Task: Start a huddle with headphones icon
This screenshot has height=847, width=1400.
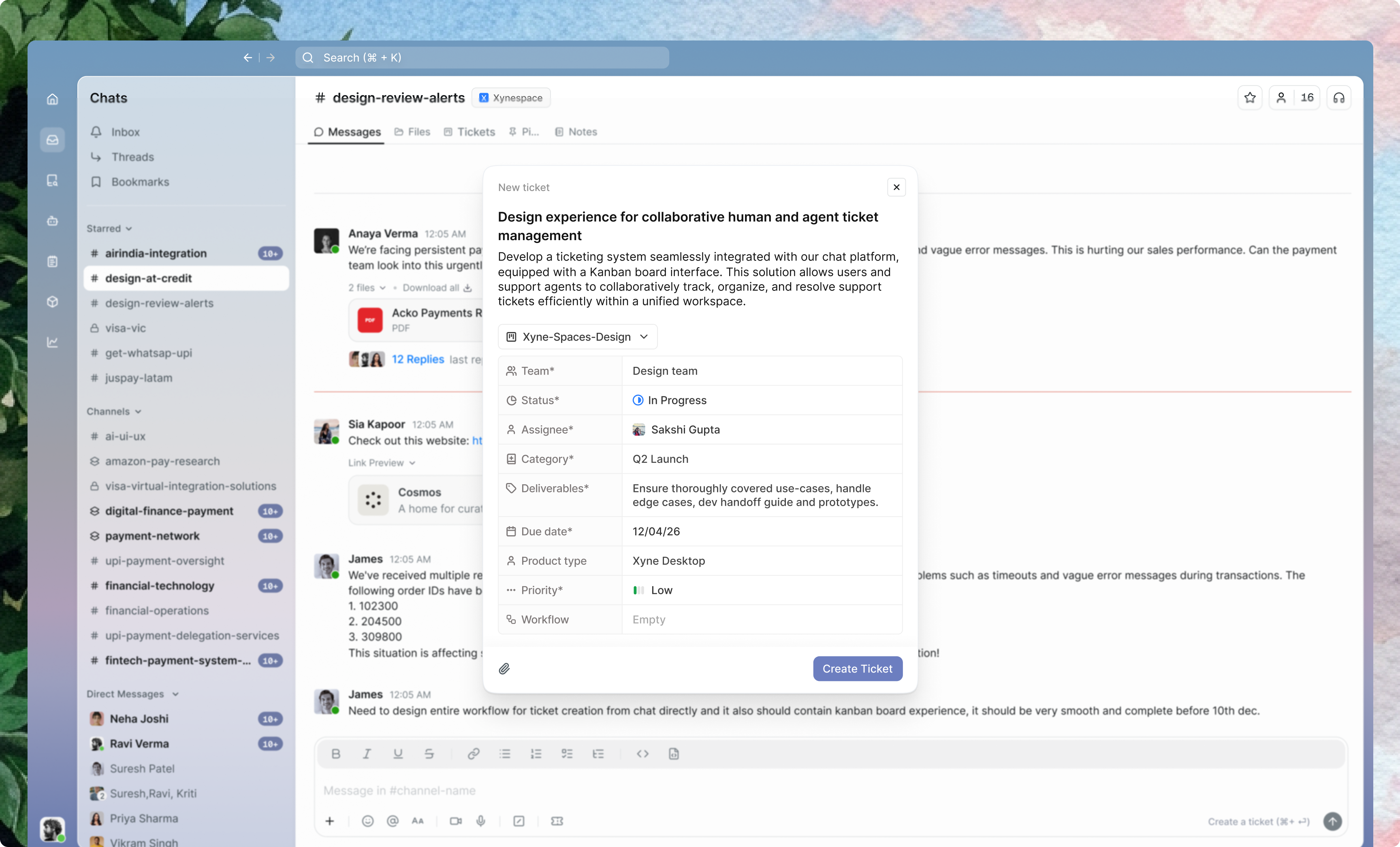Action: point(1339,98)
